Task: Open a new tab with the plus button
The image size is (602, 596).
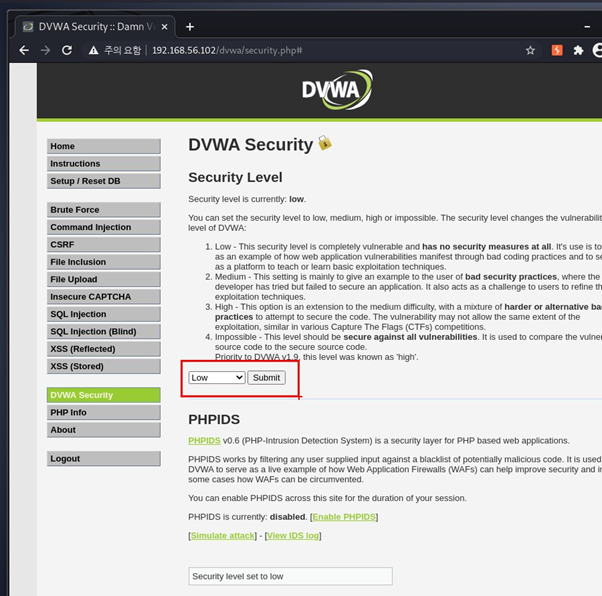Action: click(190, 27)
